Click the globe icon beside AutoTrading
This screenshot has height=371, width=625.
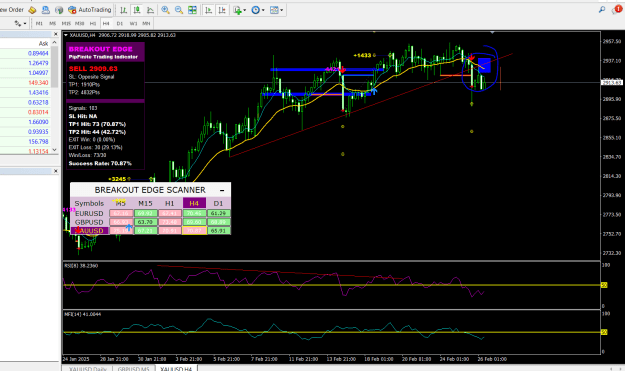click(x=59, y=10)
